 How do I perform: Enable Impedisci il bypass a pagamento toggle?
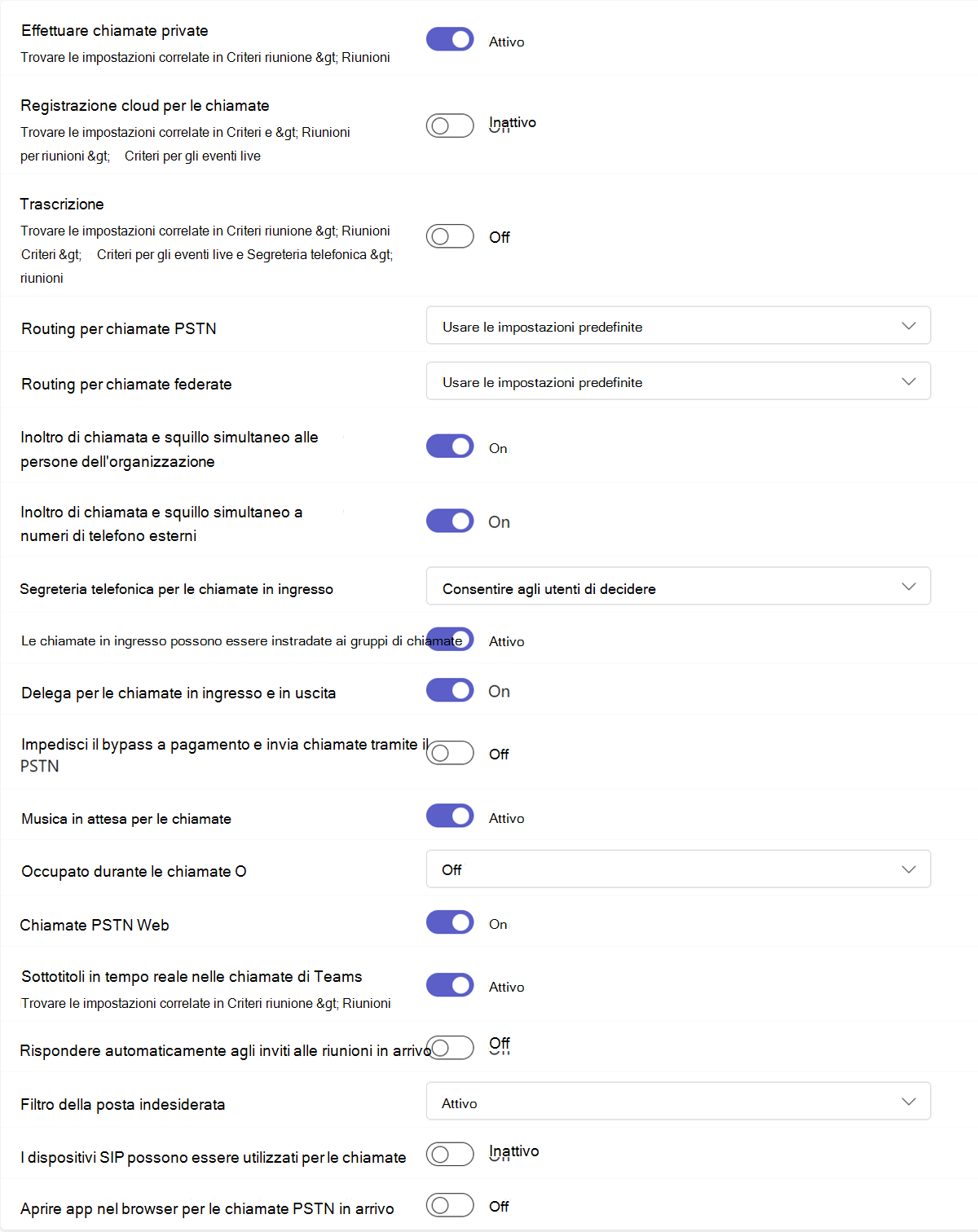tap(450, 753)
